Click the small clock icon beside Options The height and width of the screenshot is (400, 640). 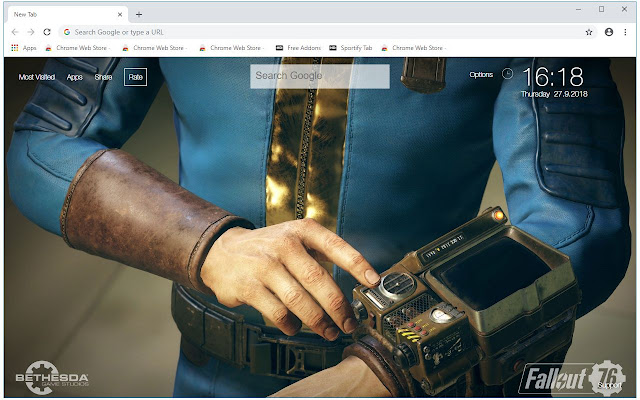tap(507, 74)
